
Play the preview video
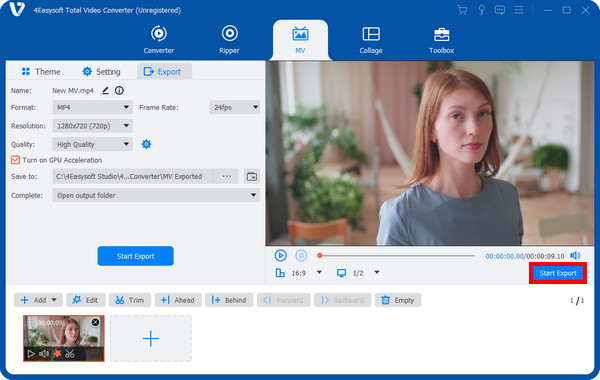pos(280,255)
